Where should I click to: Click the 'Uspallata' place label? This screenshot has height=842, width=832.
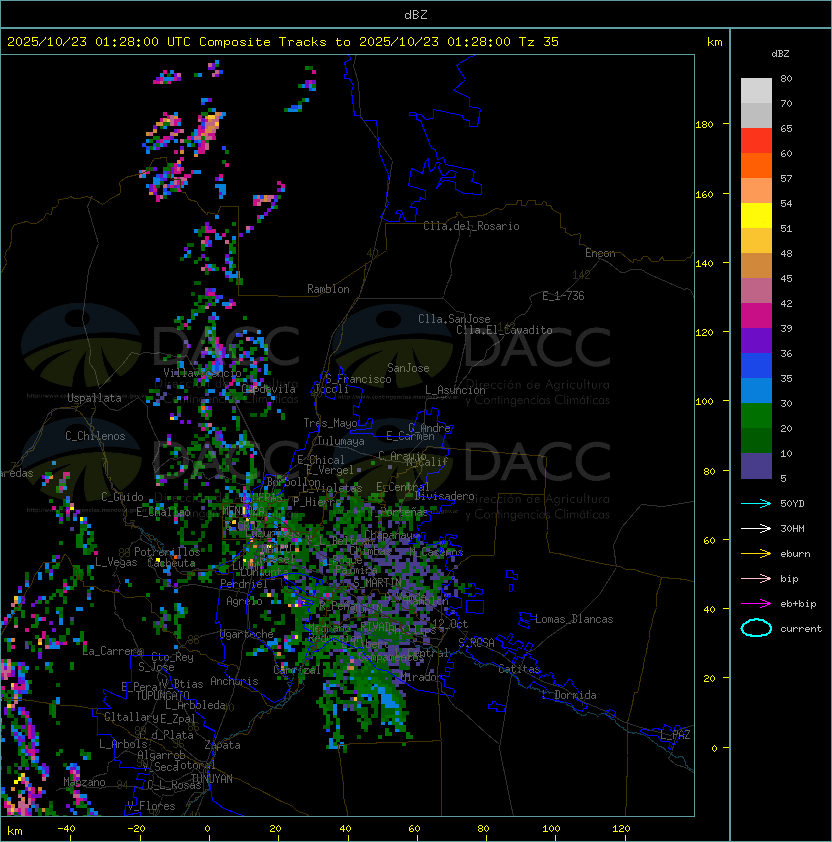click(x=94, y=398)
